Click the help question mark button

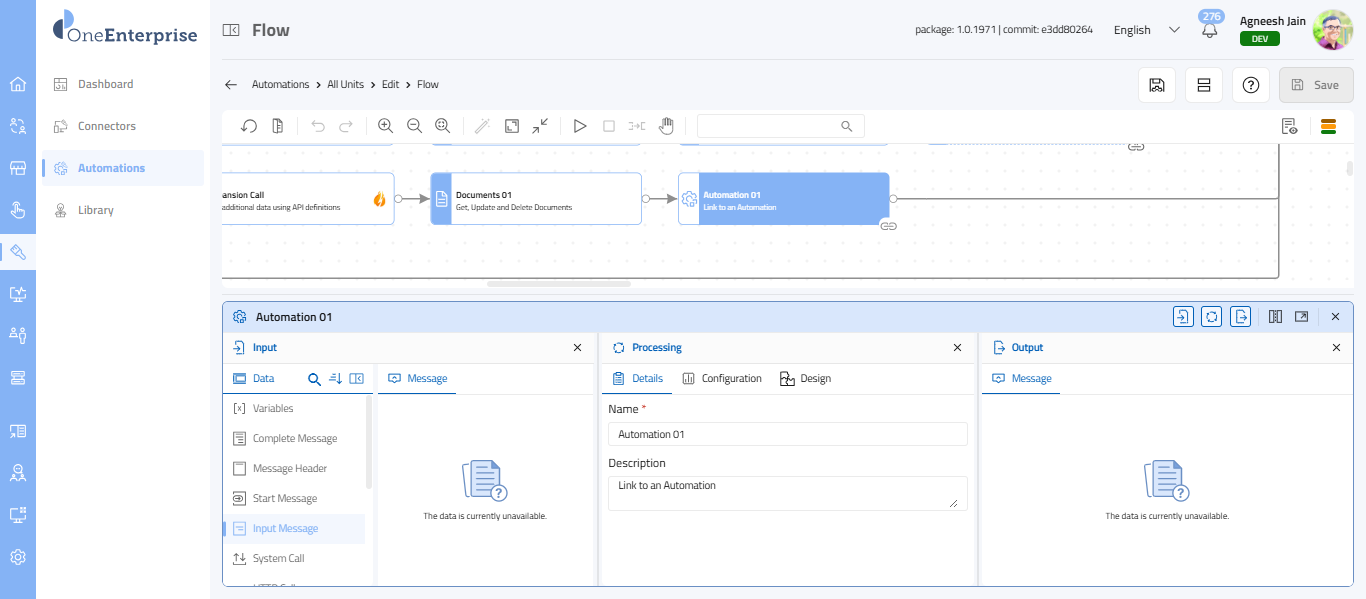pos(1250,85)
